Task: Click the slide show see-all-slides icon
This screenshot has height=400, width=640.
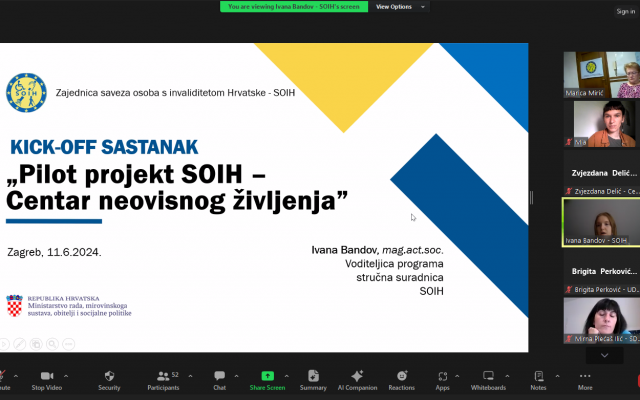Action: coord(36,344)
